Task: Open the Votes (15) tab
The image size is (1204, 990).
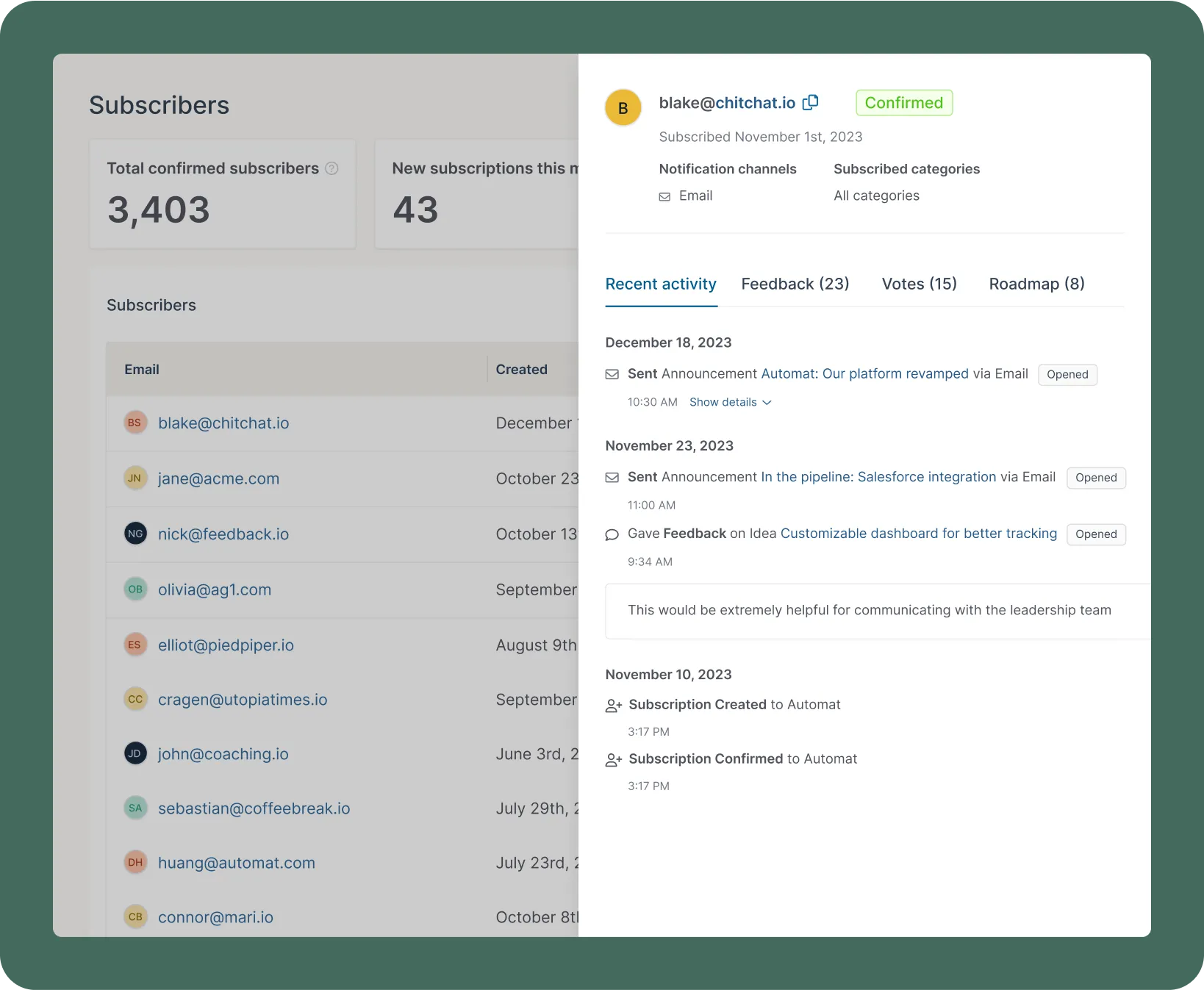Action: pyautogui.click(x=919, y=284)
